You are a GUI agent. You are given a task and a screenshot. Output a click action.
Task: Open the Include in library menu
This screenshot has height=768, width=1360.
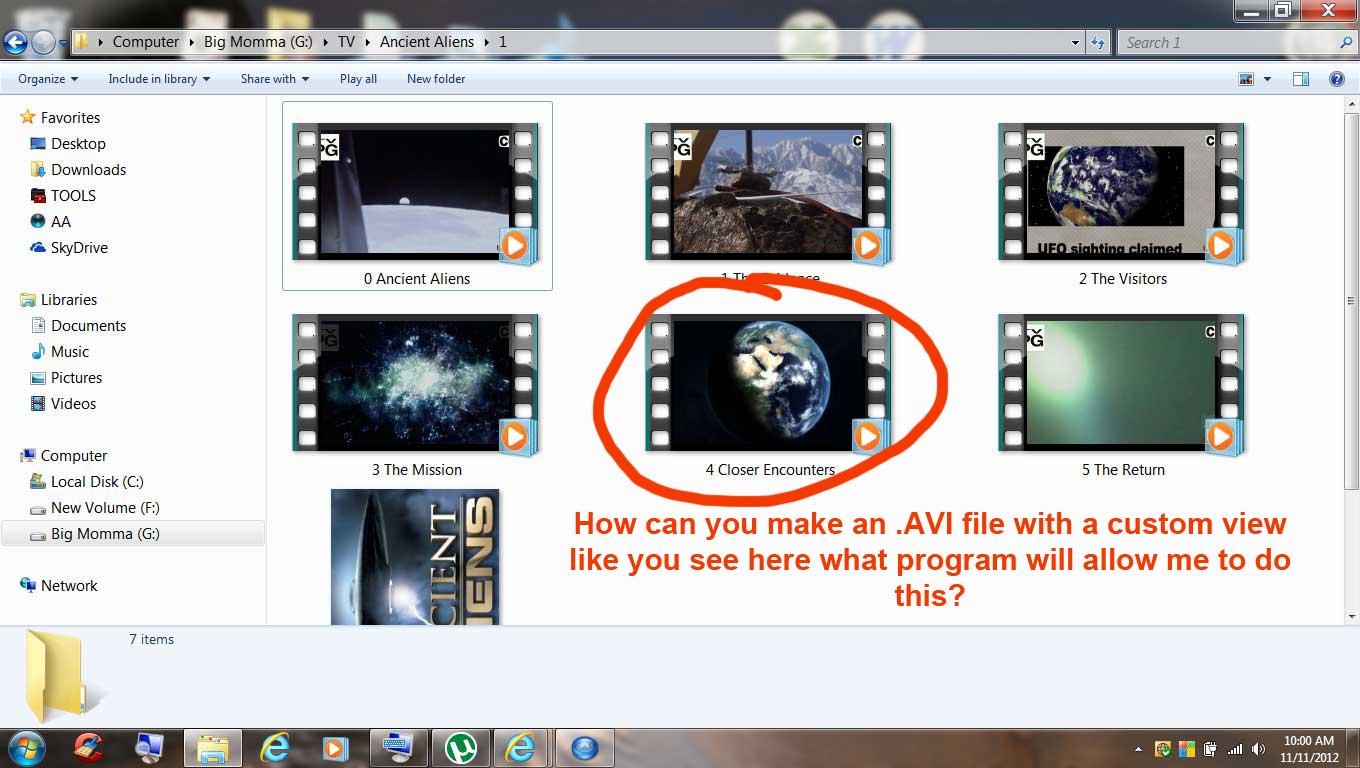click(x=159, y=79)
